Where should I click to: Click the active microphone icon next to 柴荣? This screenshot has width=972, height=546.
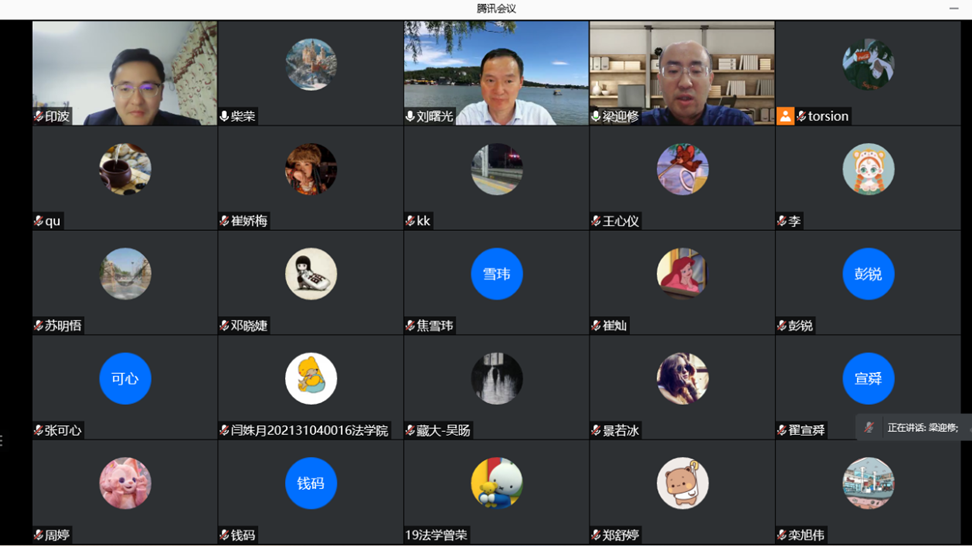pyautogui.click(x=225, y=117)
